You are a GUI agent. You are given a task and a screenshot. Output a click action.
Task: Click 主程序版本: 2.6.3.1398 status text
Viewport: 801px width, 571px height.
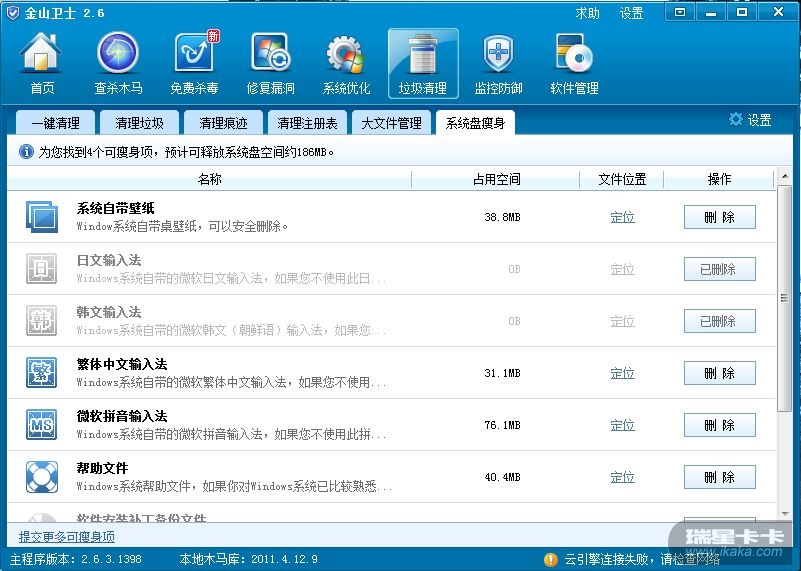point(76,559)
